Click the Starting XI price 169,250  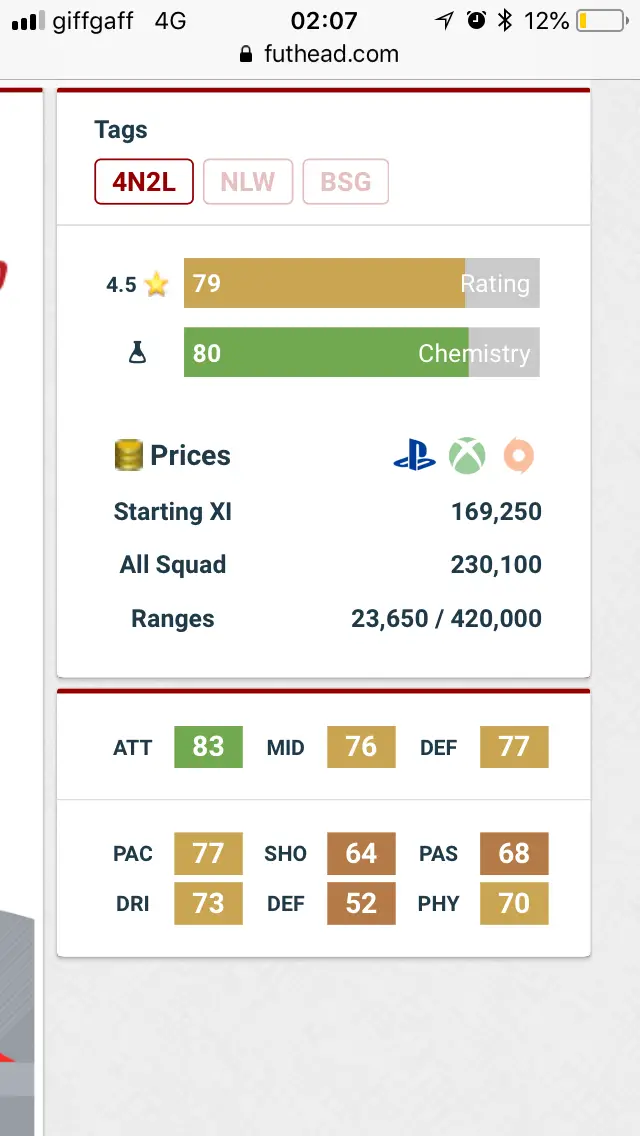coord(496,512)
